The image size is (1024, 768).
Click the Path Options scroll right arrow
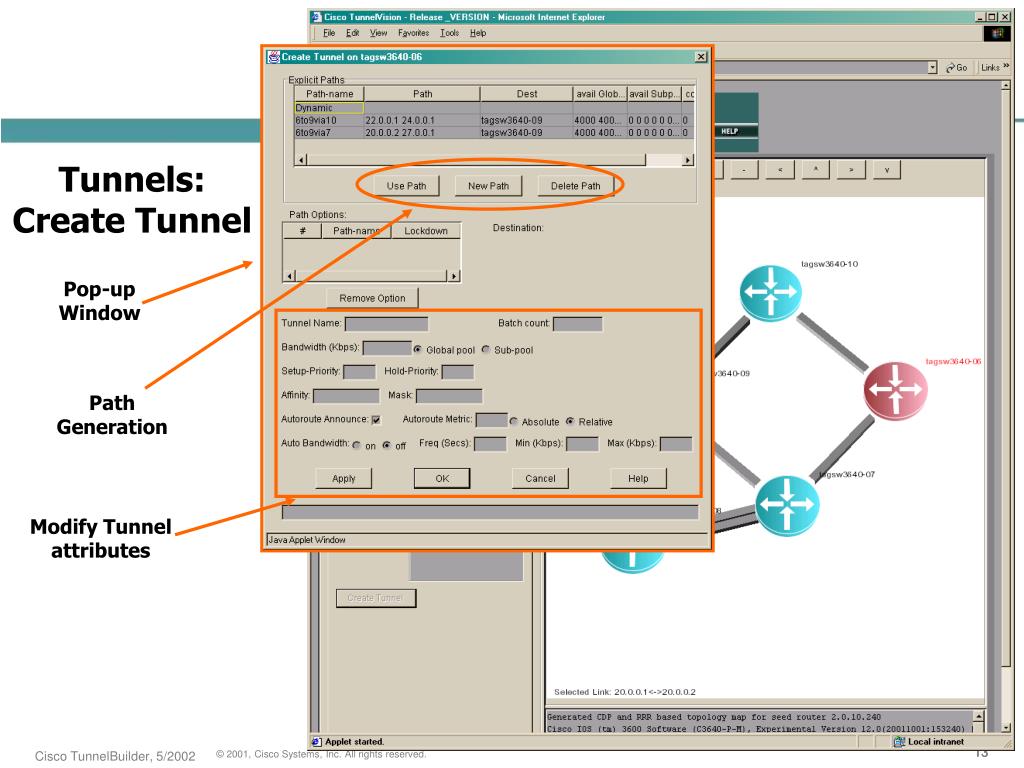tap(454, 276)
